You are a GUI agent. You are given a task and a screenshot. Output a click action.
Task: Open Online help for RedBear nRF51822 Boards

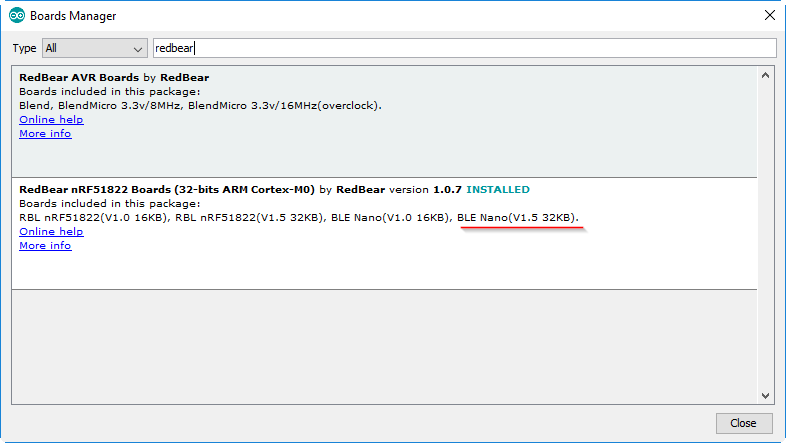click(51, 232)
